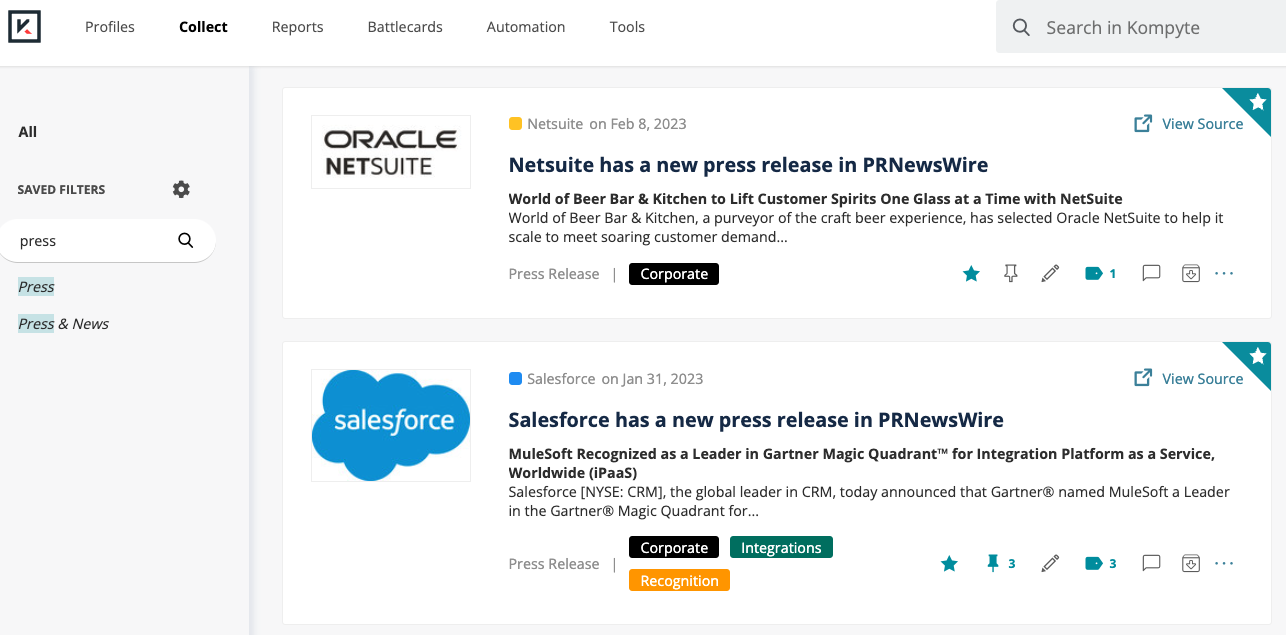The width and height of the screenshot is (1286, 635).
Task: Switch to the Automation section
Action: click(526, 27)
